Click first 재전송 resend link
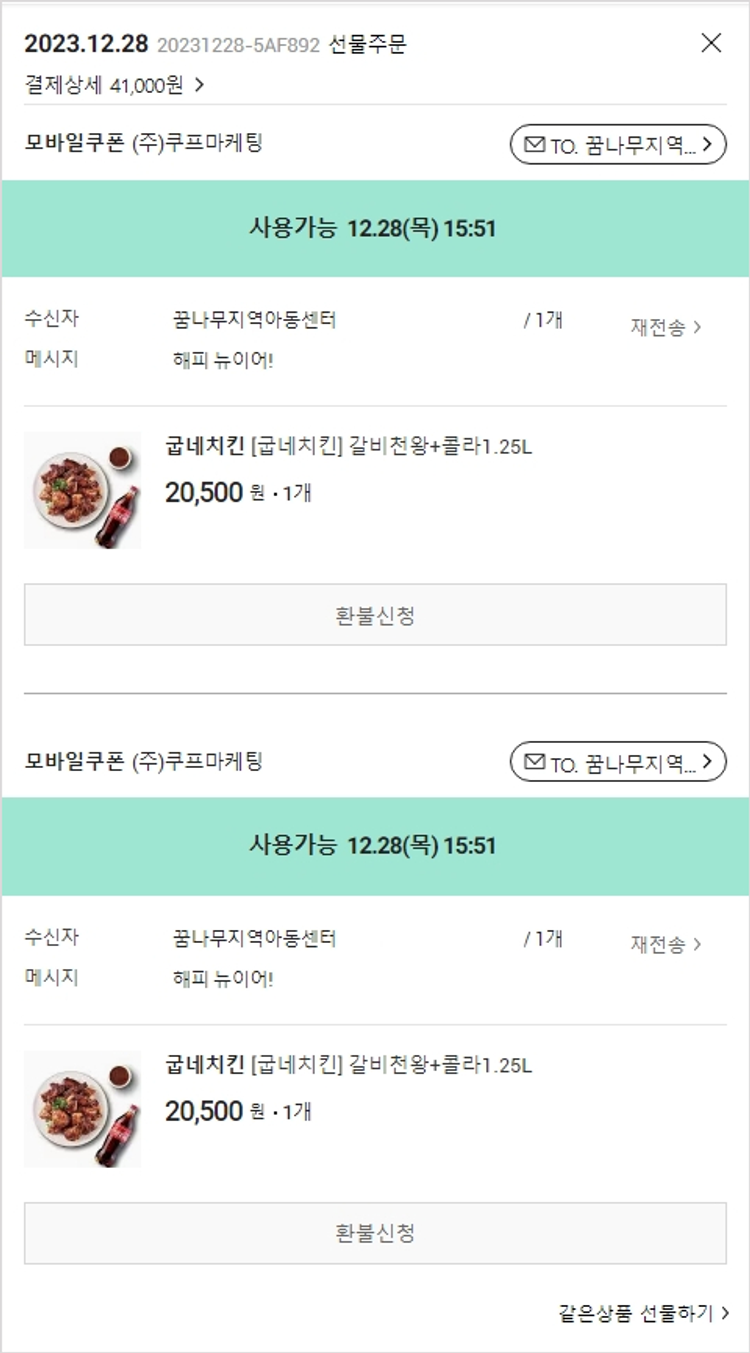This screenshot has width=750, height=1353. coord(665,327)
